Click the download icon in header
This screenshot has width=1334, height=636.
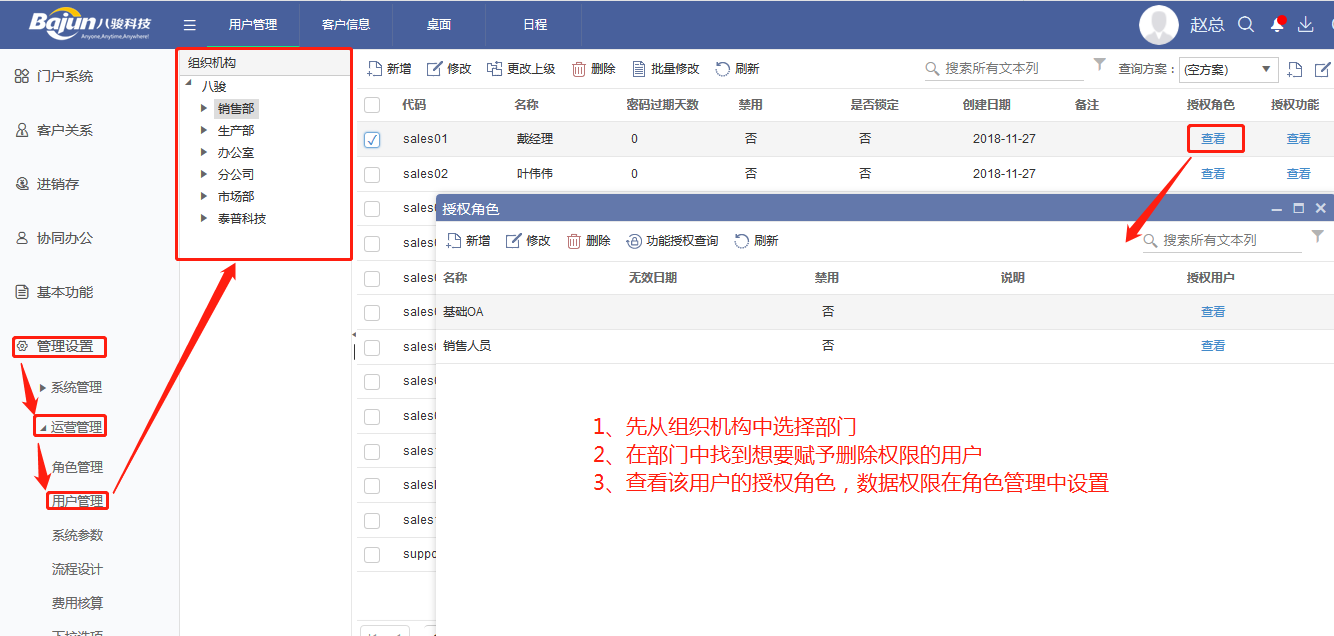click(1306, 25)
